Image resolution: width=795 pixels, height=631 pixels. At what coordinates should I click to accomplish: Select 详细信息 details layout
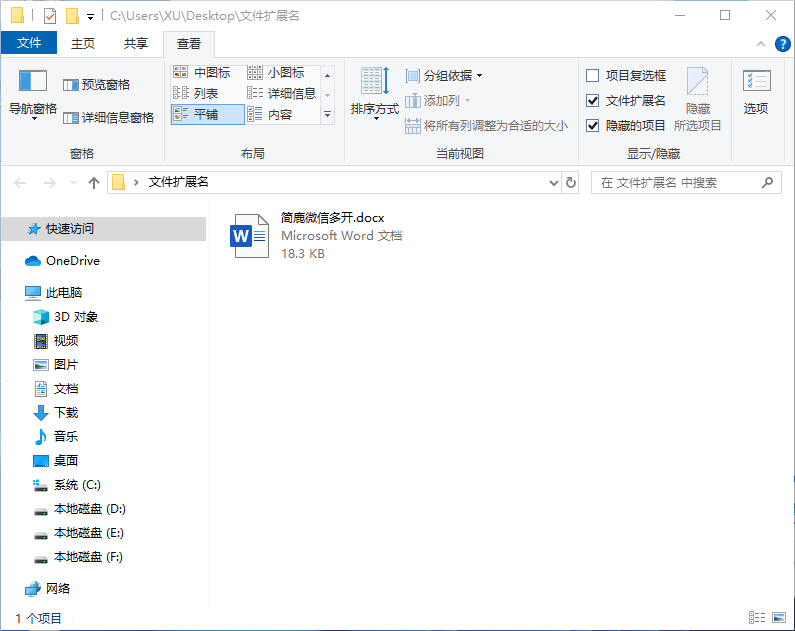[282, 93]
